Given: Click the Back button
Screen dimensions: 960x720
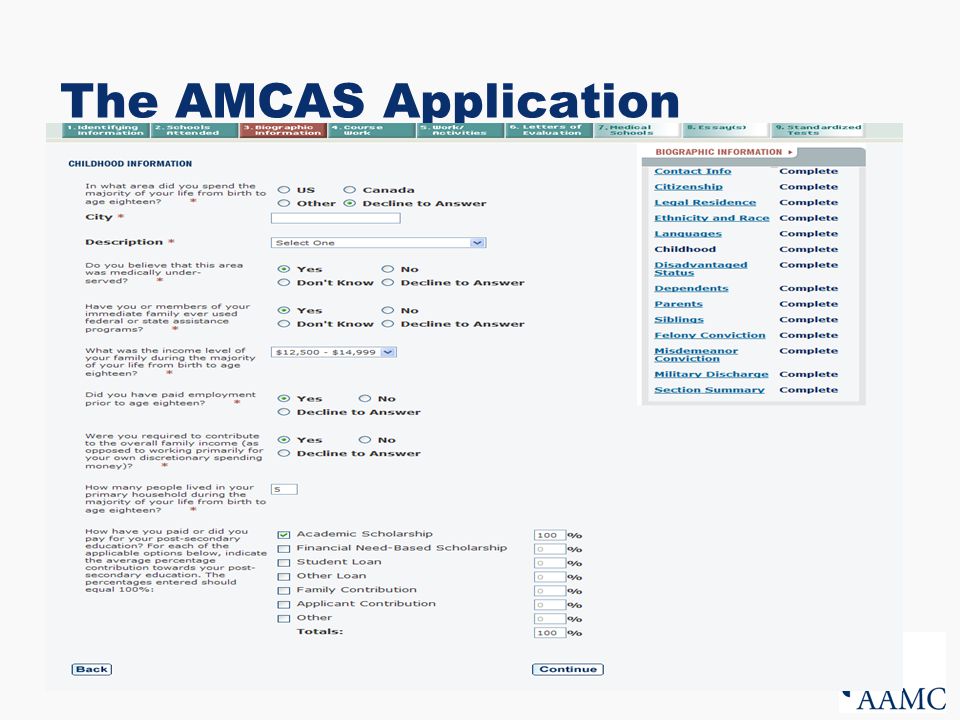Looking at the screenshot, I should pyautogui.click(x=92, y=669).
